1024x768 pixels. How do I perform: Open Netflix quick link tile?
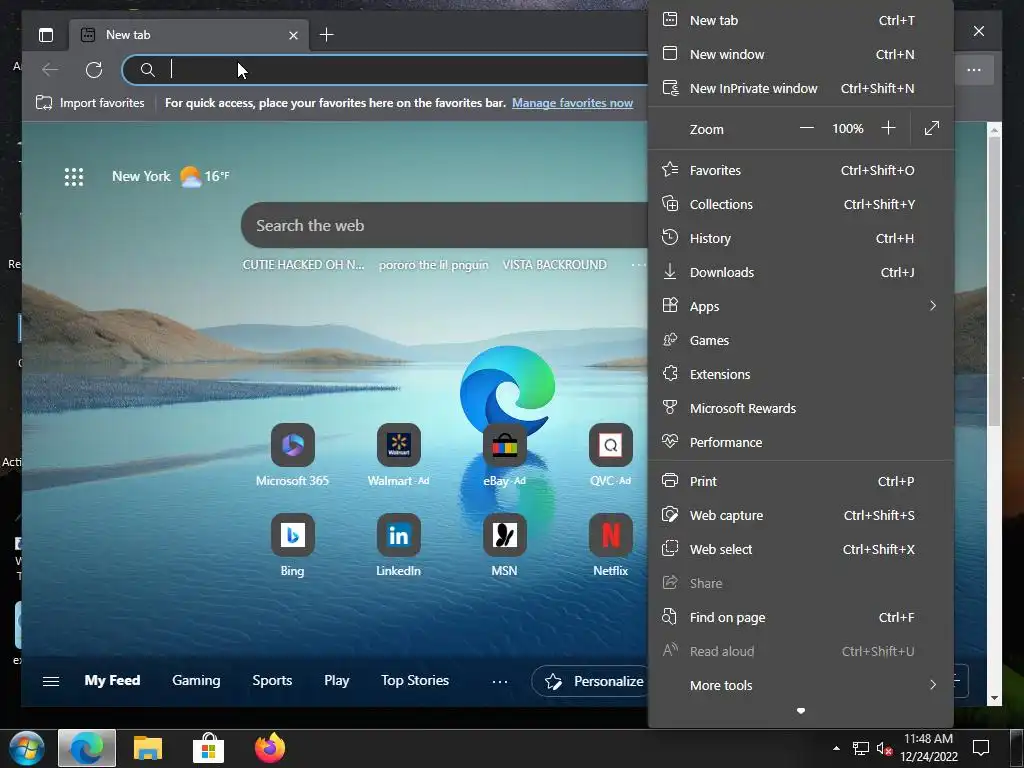(x=611, y=545)
